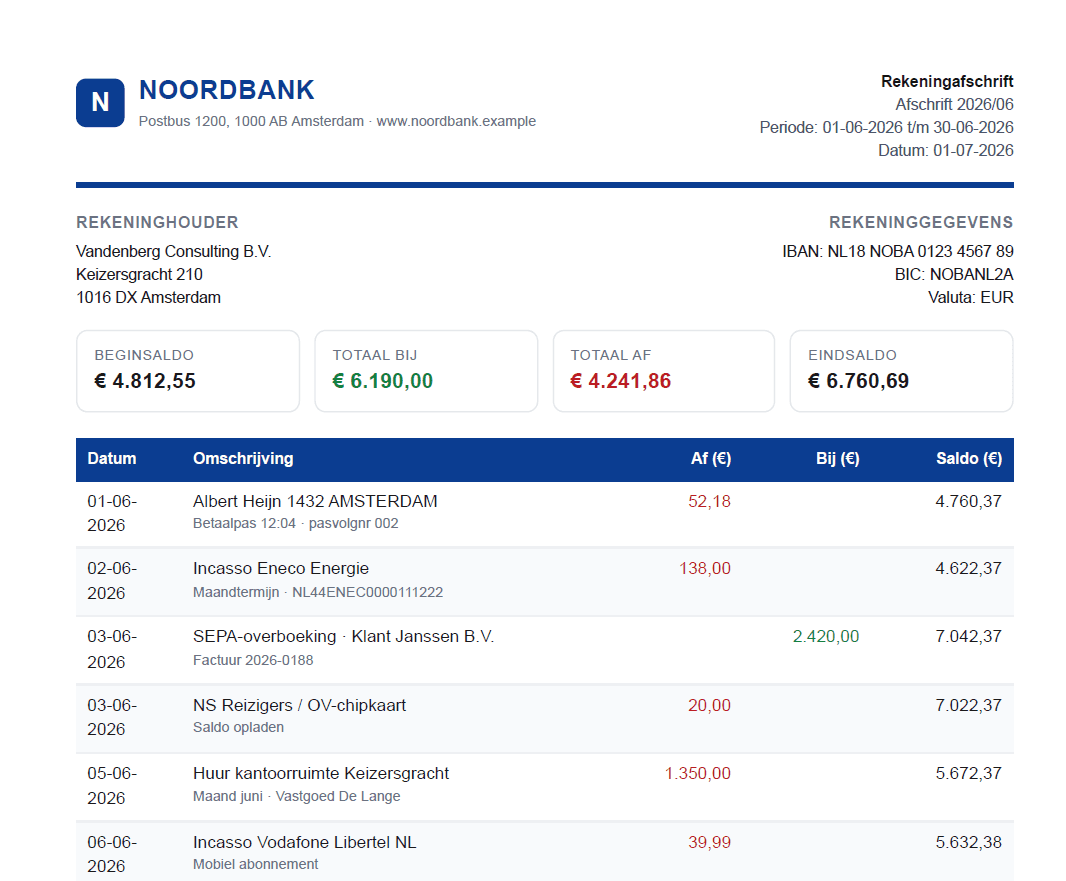Click the REKENINGGEGEVENS section label
The width and height of the screenshot is (1066, 881).
(921, 222)
